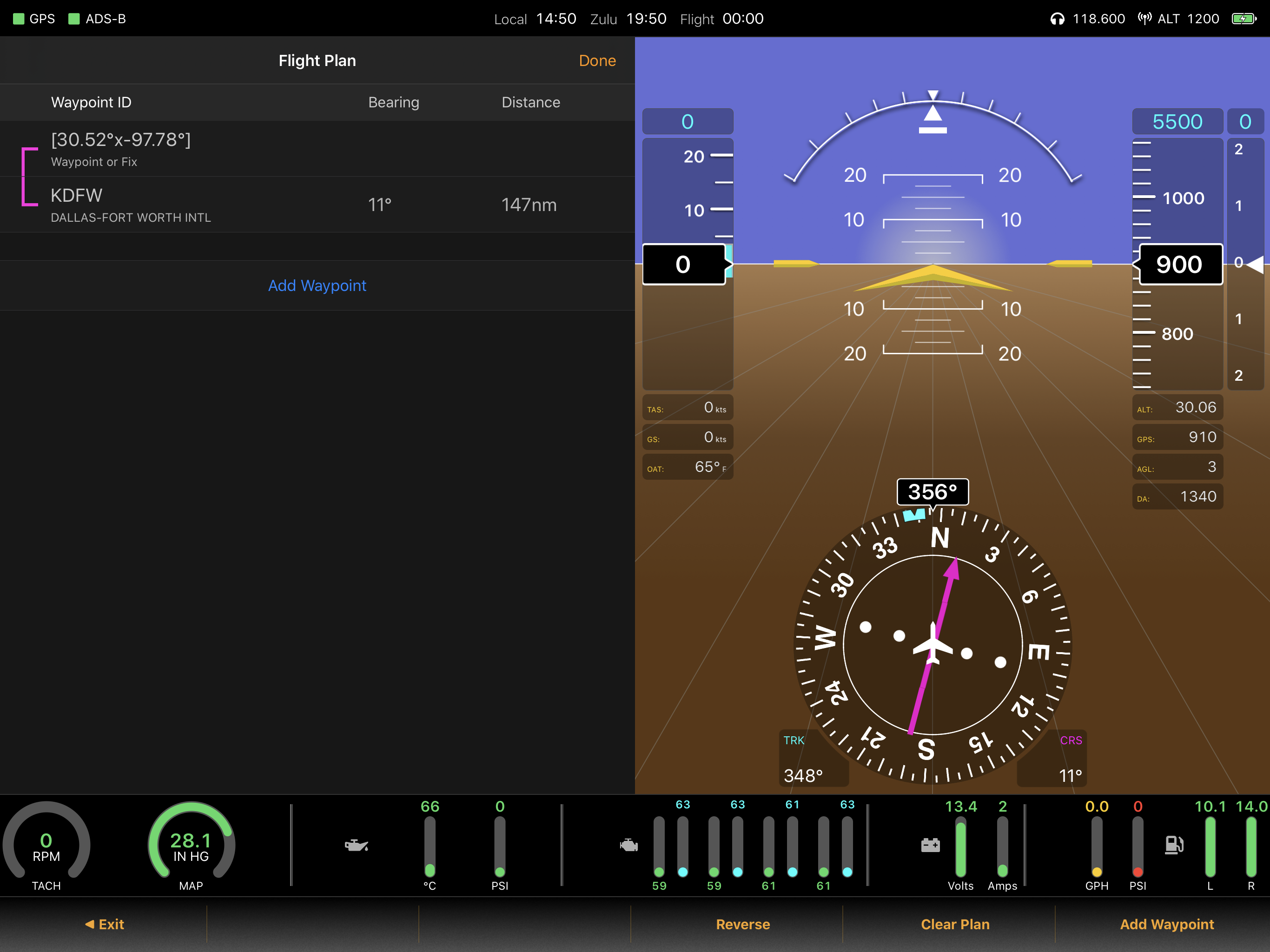Tap the green ADS-B status indicator
The width and height of the screenshot is (1270, 952).
click(x=74, y=19)
